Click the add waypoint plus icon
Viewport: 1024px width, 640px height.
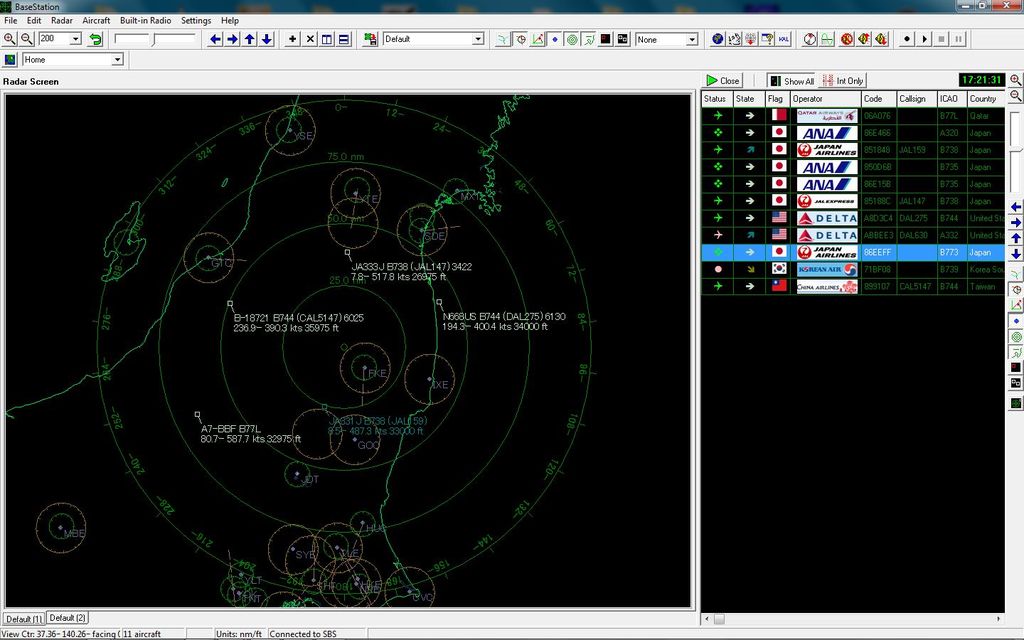coord(290,39)
